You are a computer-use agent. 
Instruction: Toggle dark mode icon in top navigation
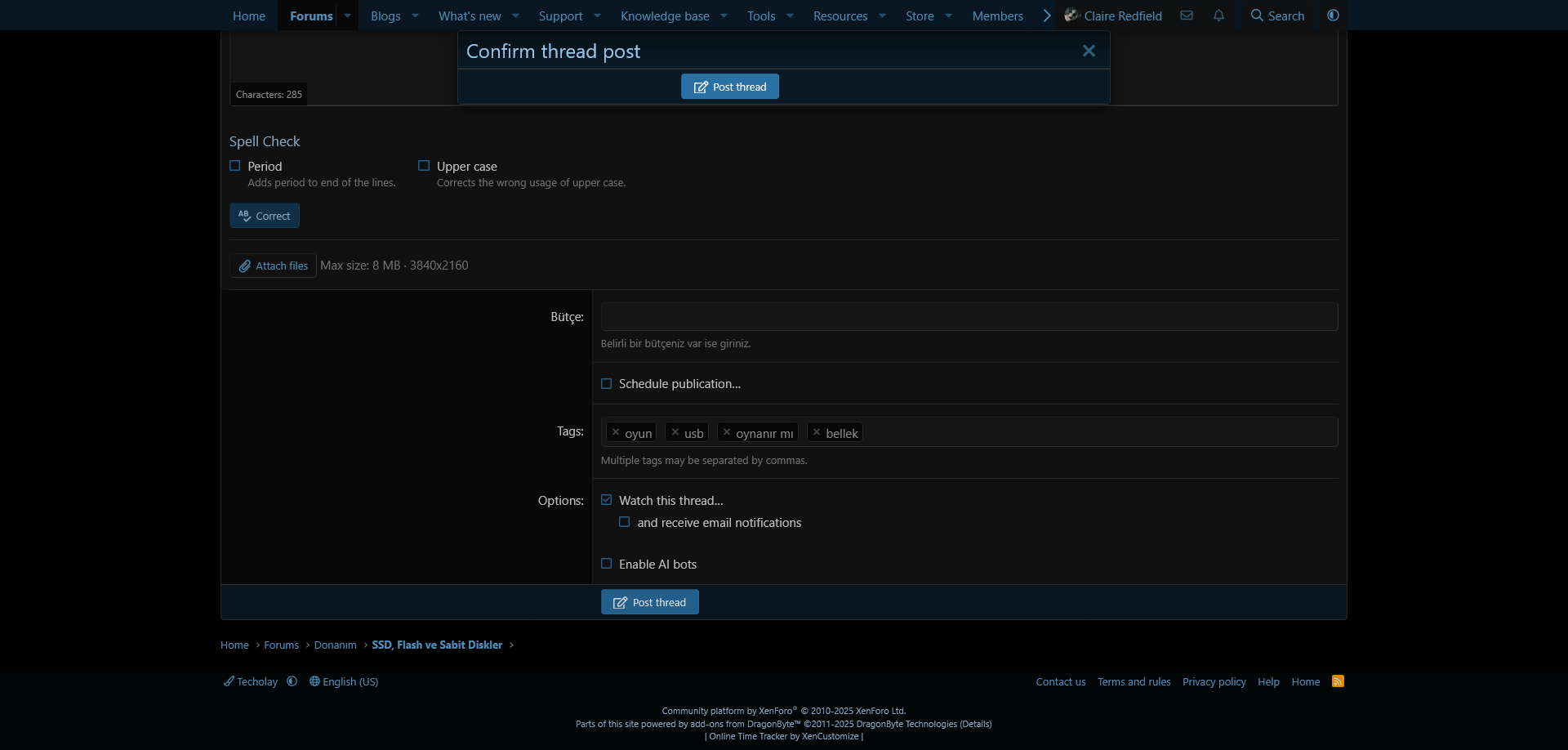coord(1333,16)
